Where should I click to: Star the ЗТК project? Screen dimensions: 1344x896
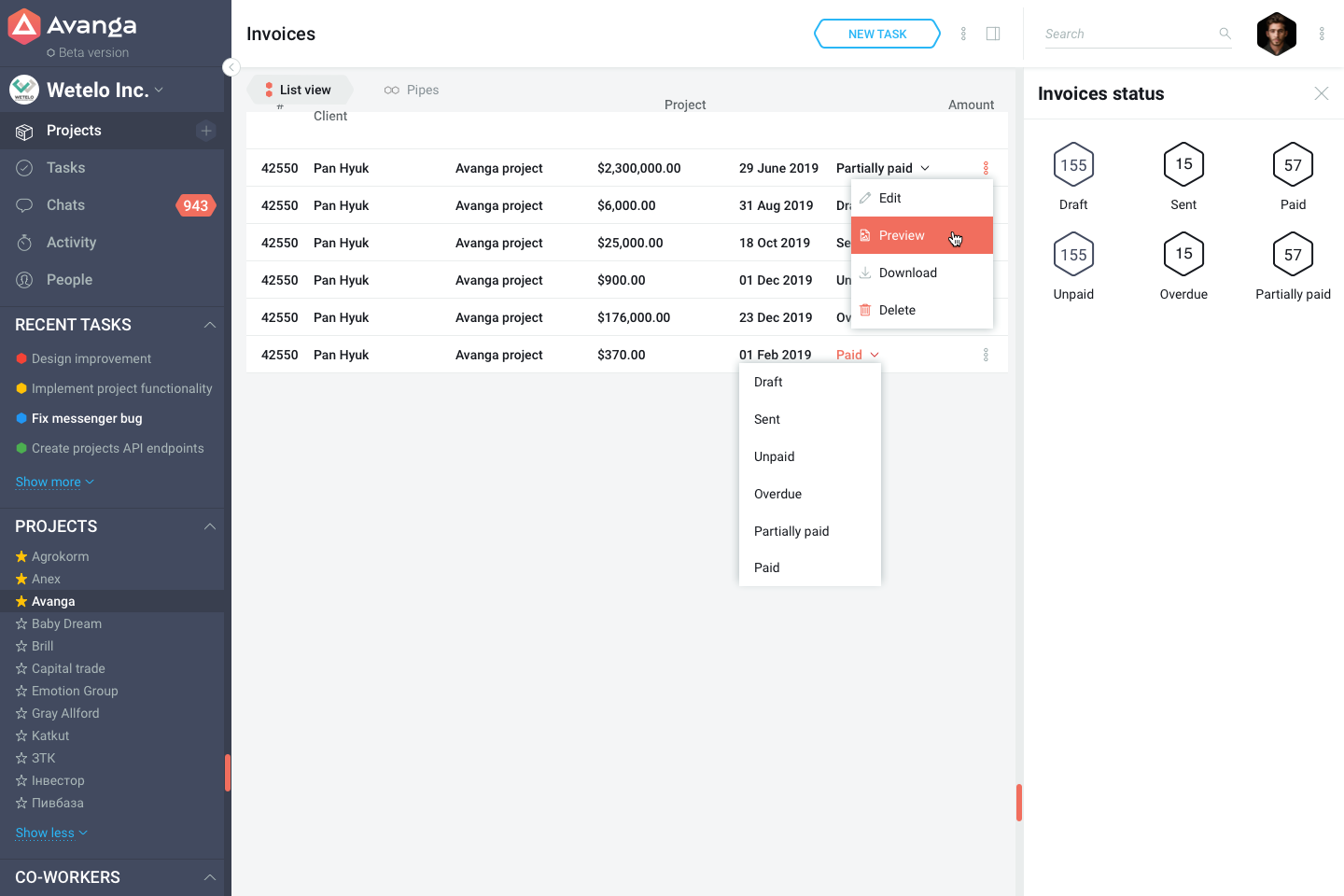coord(21,758)
